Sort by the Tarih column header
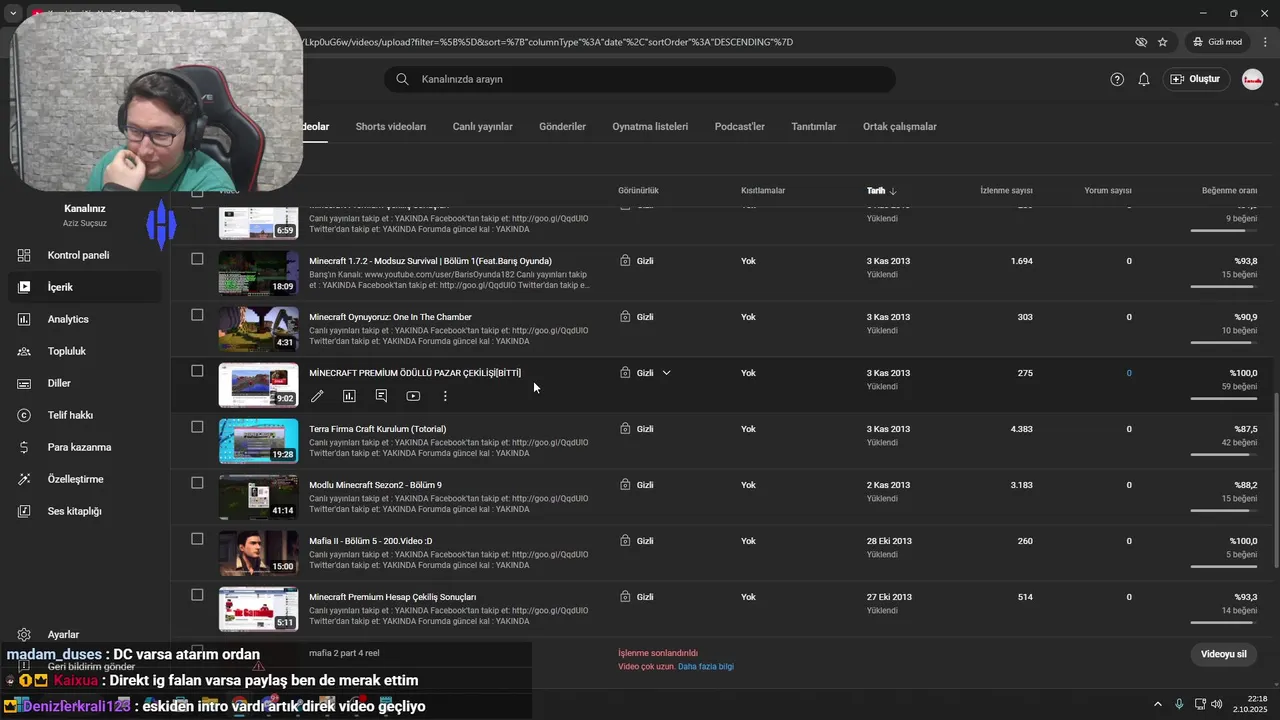 pos(876,191)
